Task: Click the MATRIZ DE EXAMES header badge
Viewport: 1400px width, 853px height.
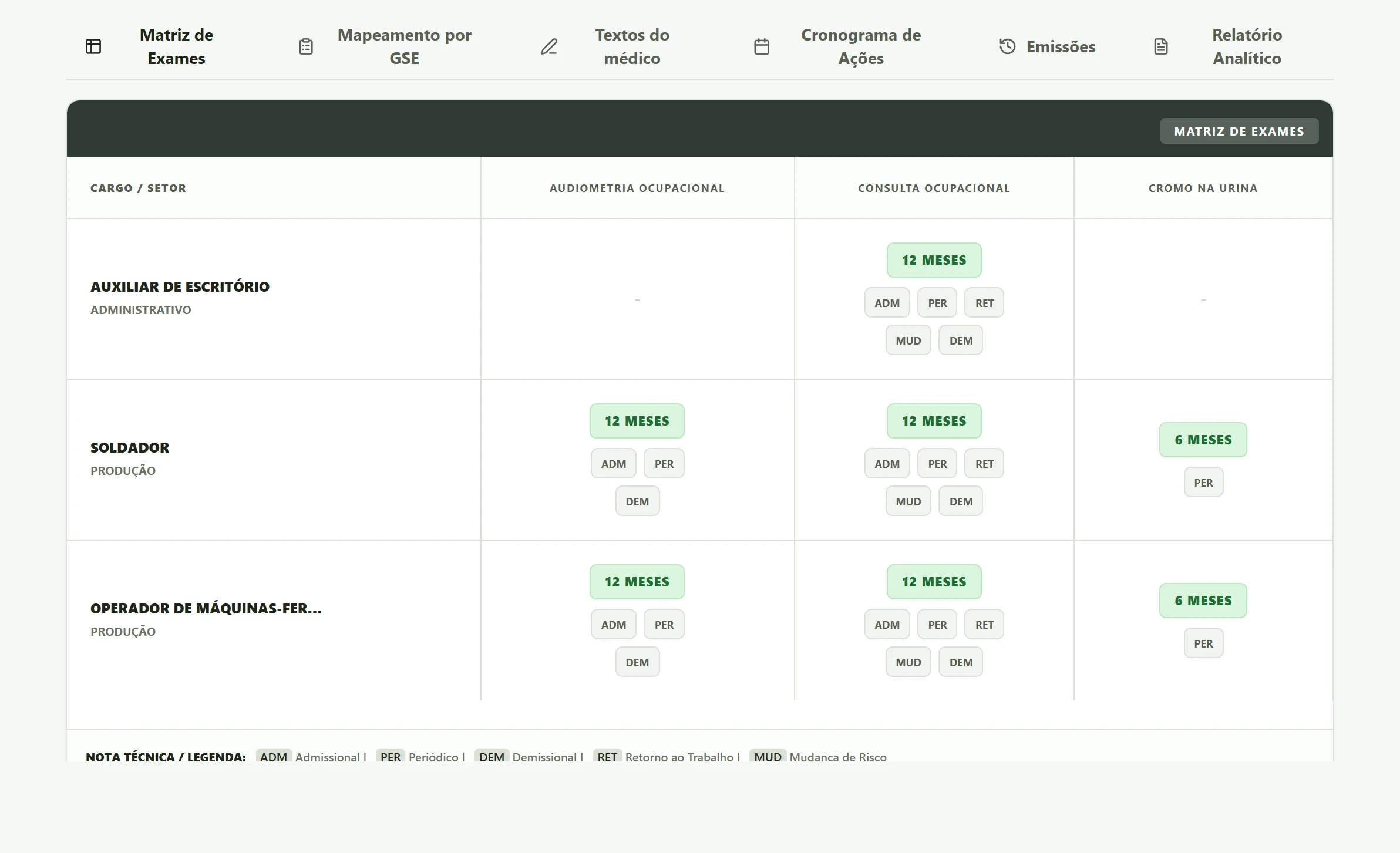Action: pos(1239,132)
